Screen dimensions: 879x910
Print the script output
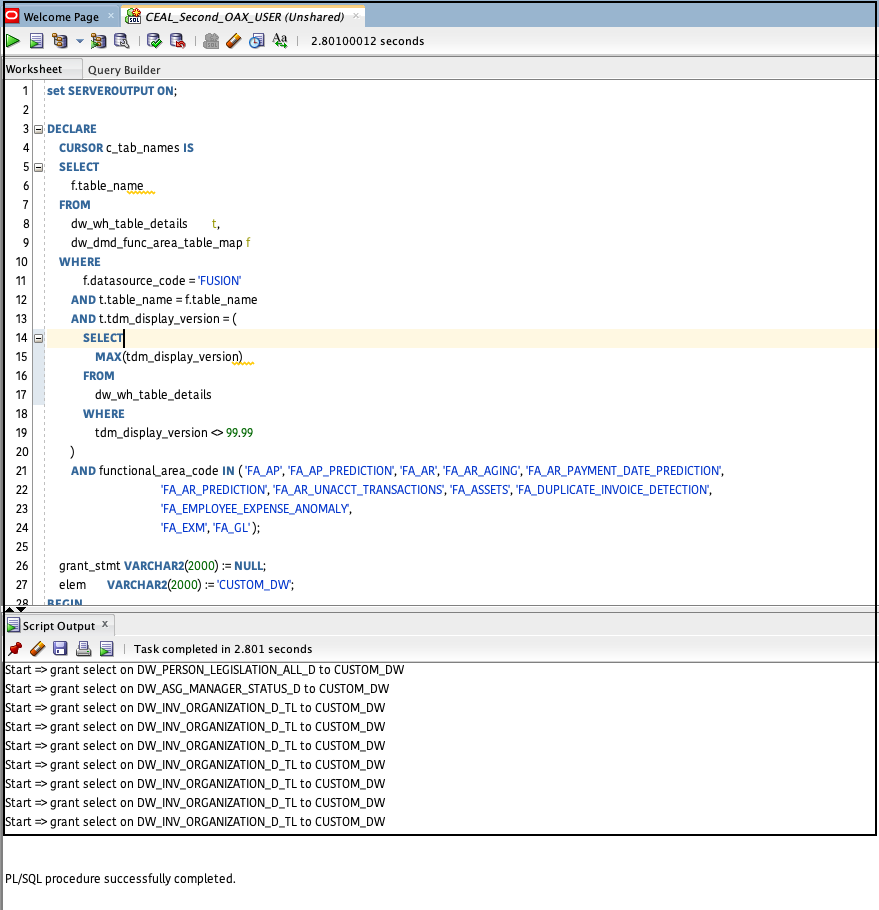click(x=84, y=649)
